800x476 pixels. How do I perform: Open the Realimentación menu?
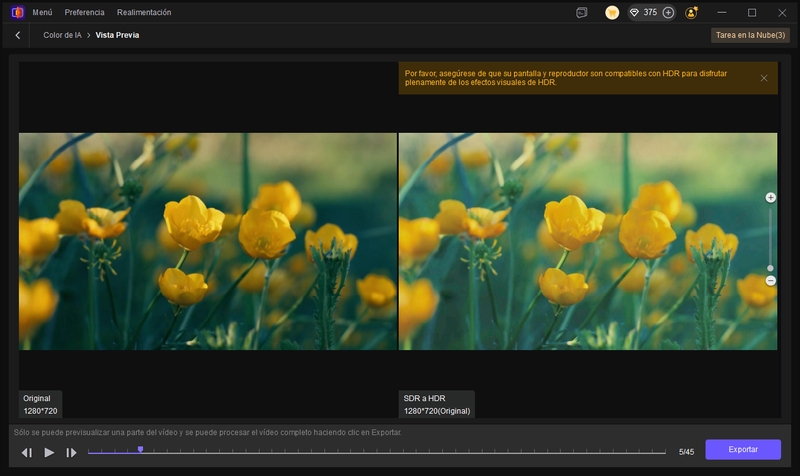(x=144, y=12)
